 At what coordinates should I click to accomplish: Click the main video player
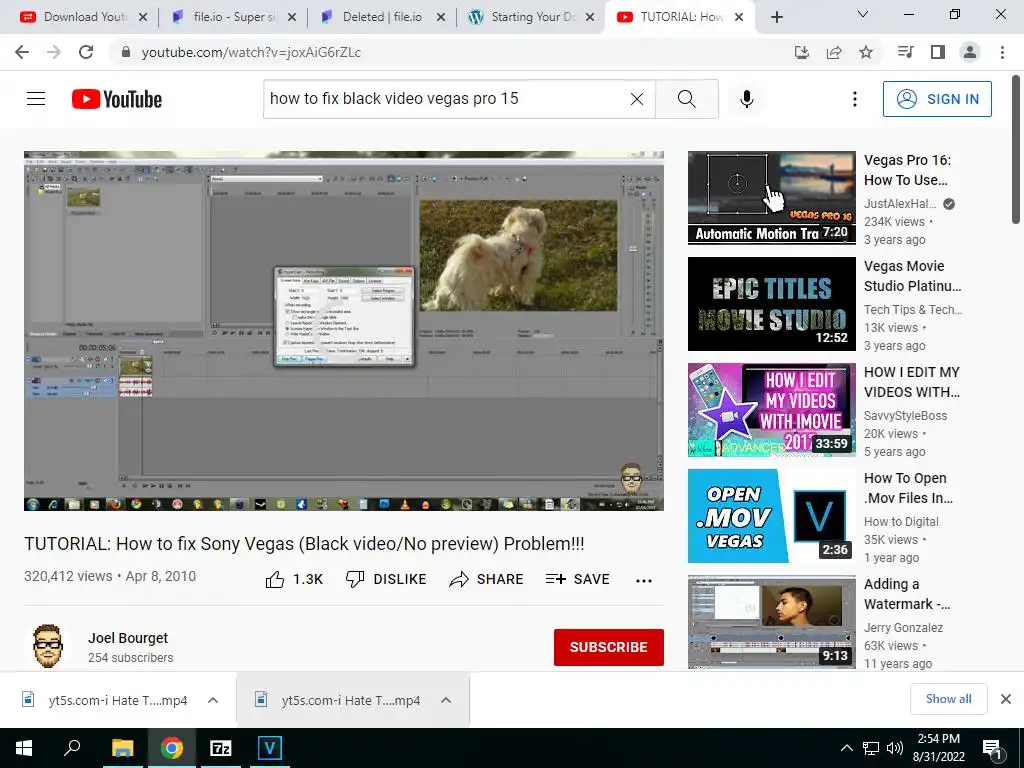pyautogui.click(x=344, y=331)
